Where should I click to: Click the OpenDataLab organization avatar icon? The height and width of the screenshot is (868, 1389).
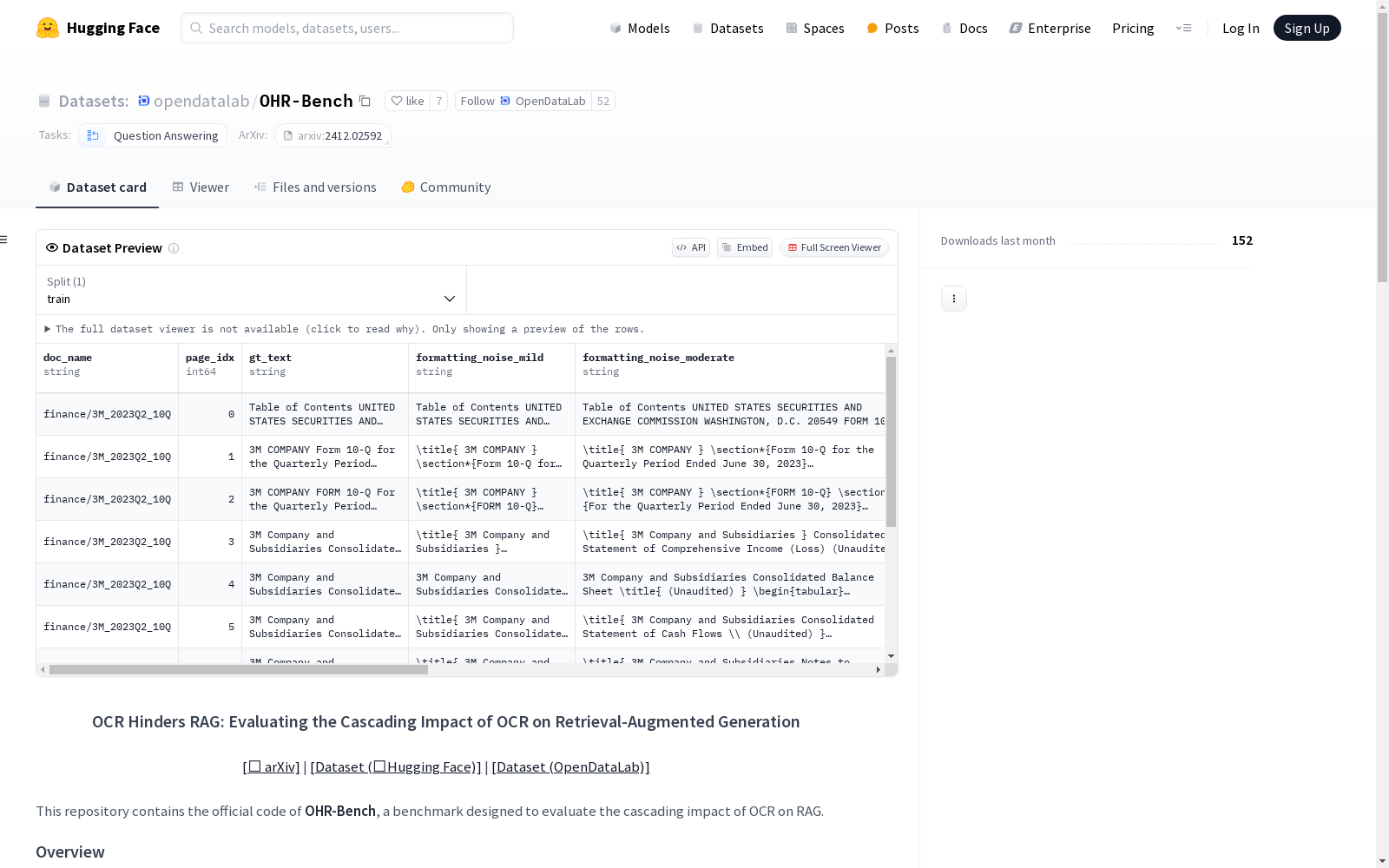coord(505,101)
